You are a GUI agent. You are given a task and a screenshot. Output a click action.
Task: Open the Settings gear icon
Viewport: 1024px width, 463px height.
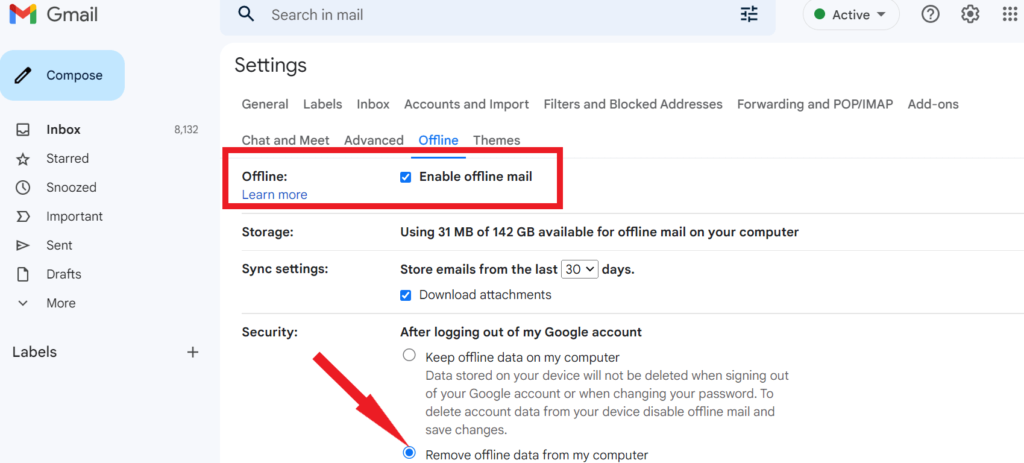tap(970, 14)
